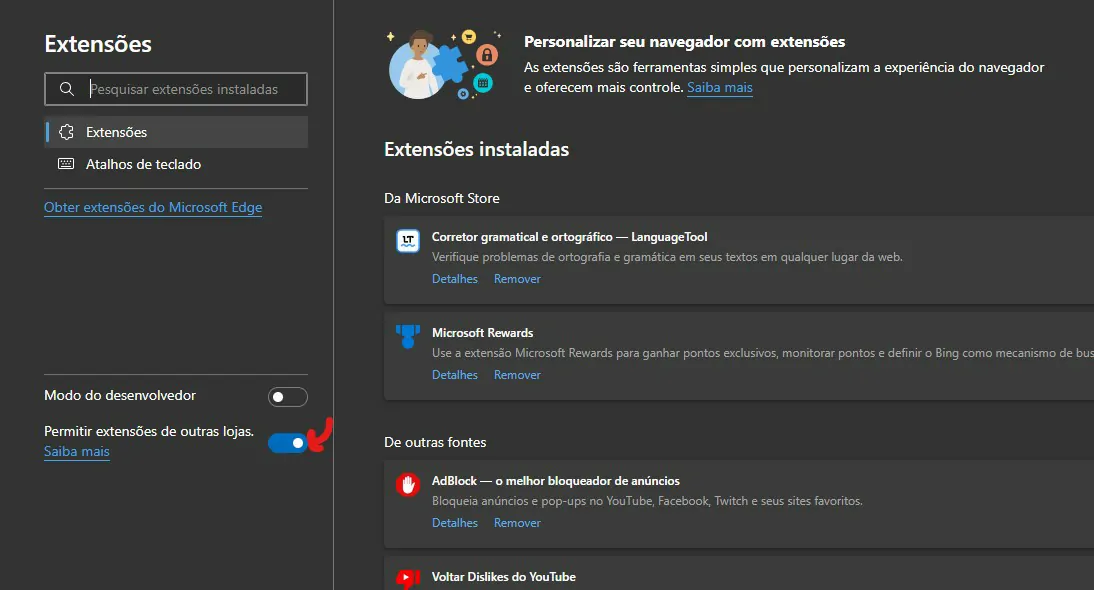
Task: Click Saiba mais under outras lojas
Action: 77,451
